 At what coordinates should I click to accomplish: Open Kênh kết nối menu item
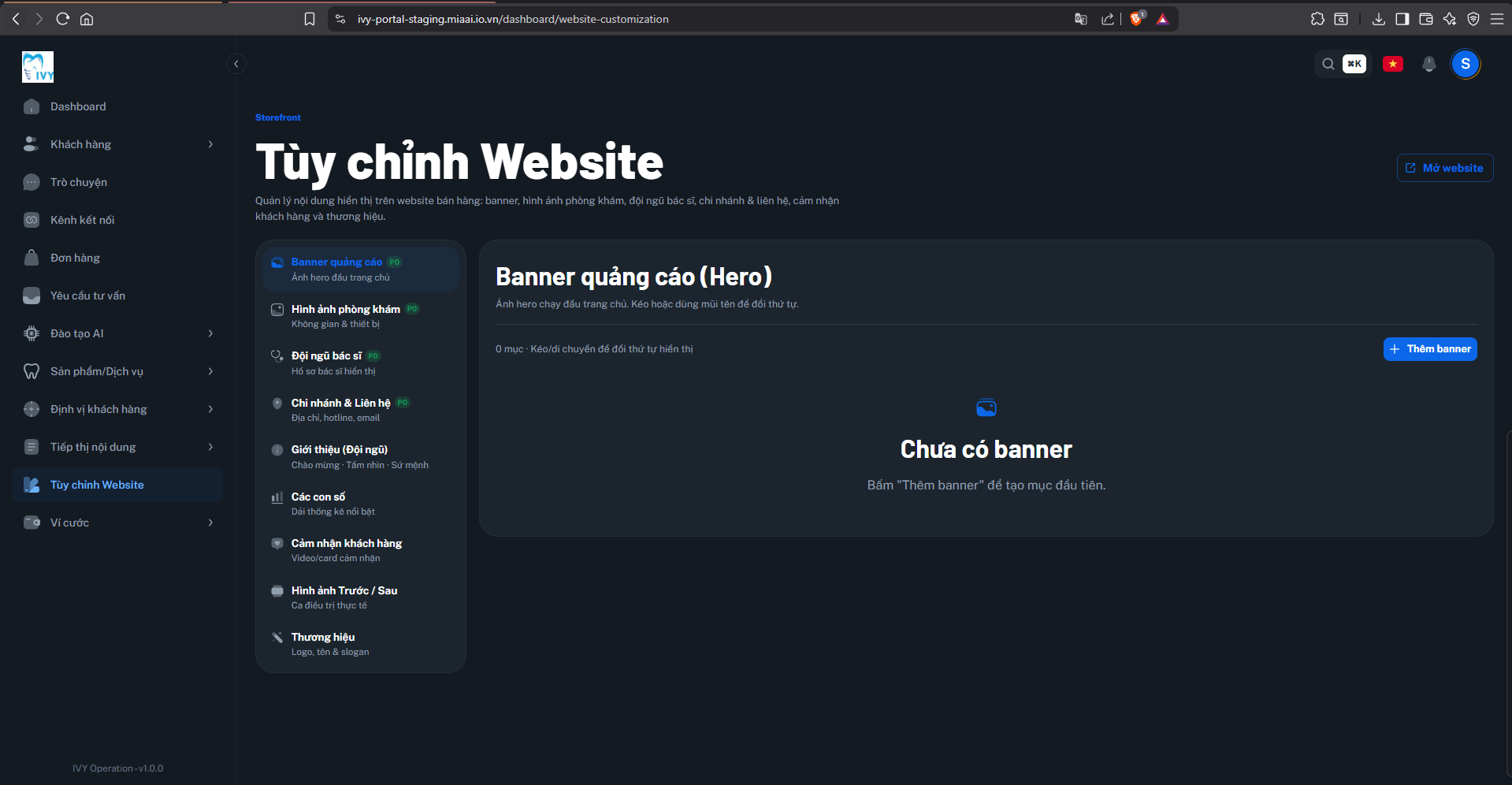(x=118, y=220)
